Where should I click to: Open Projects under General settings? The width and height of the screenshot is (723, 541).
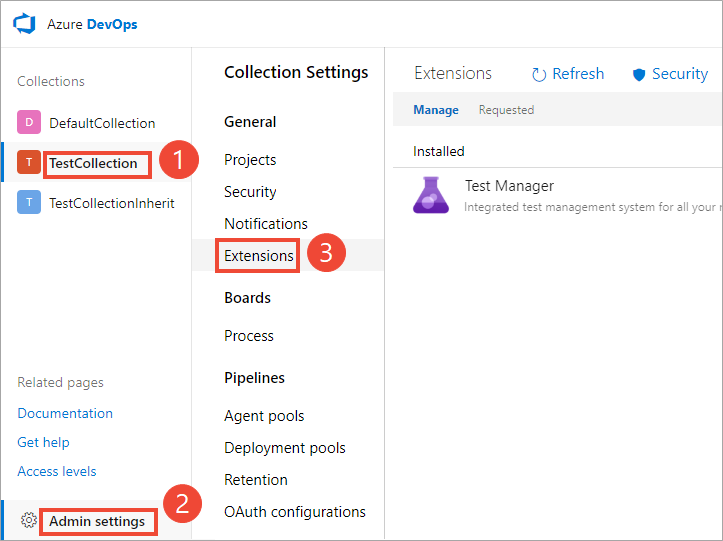[250, 160]
